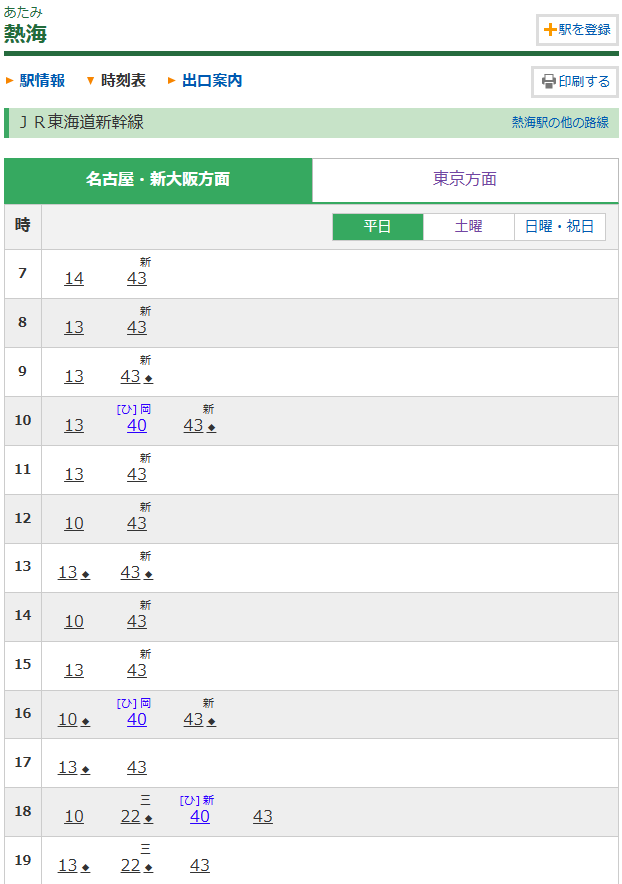Click orange arrow beside 駅情報
Image resolution: width=622 pixels, height=884 pixels.
[10, 80]
